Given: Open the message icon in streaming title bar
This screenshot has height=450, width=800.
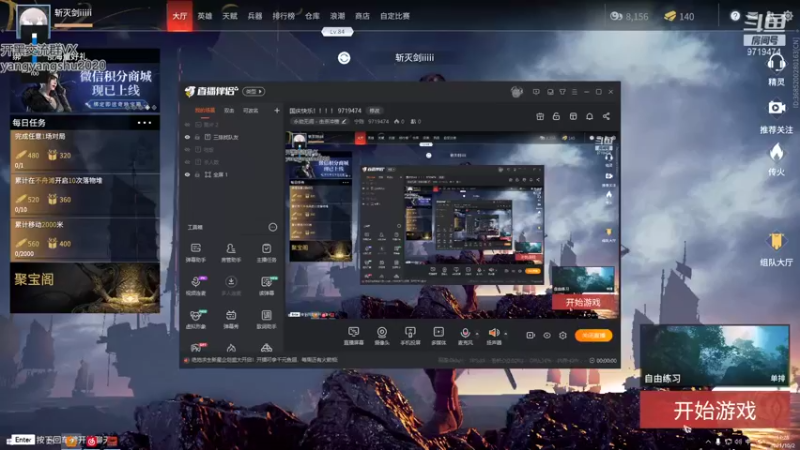Looking at the screenshot, I should pyautogui.click(x=536, y=92).
